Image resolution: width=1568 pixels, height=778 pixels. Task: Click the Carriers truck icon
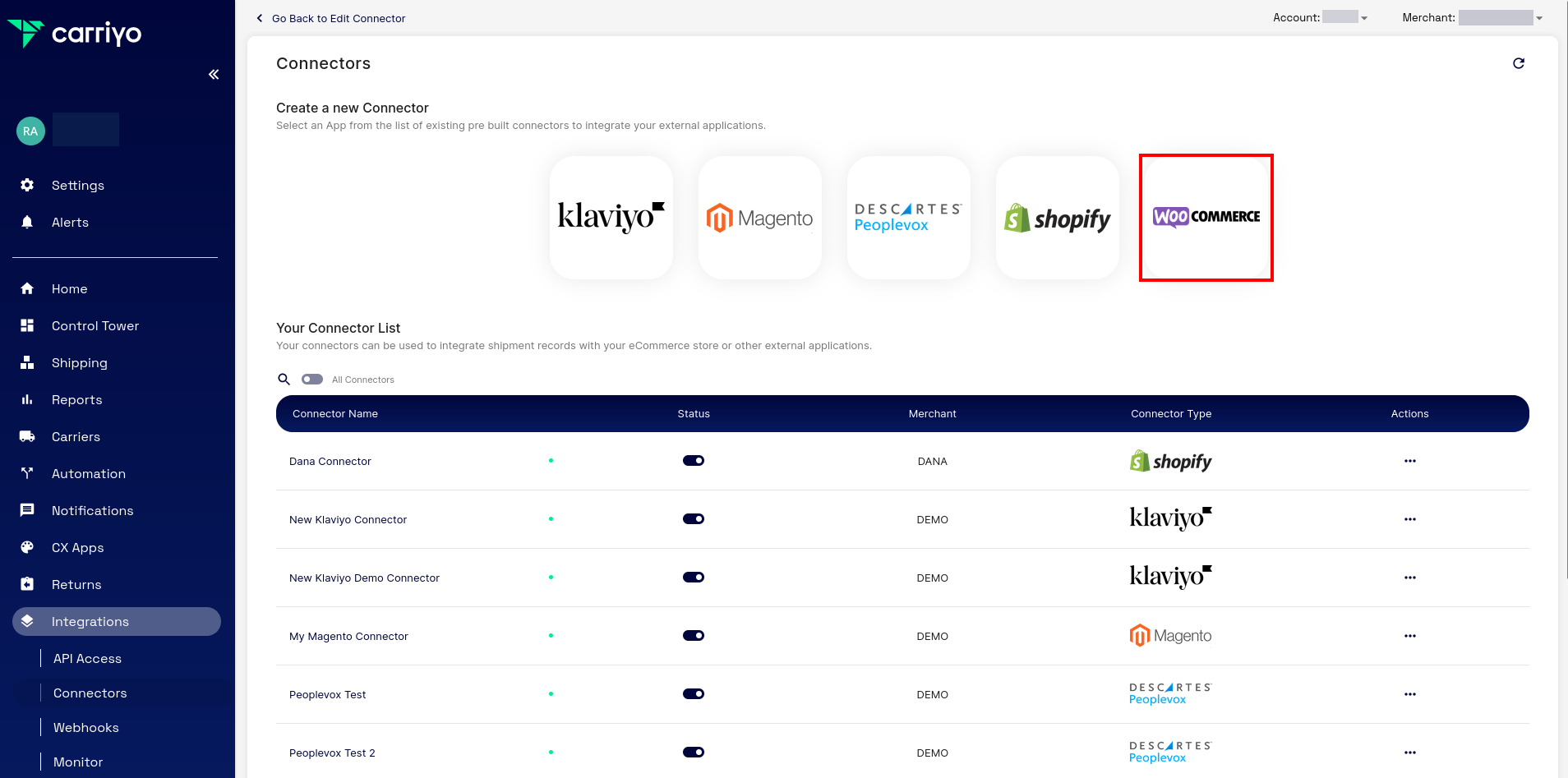point(27,436)
